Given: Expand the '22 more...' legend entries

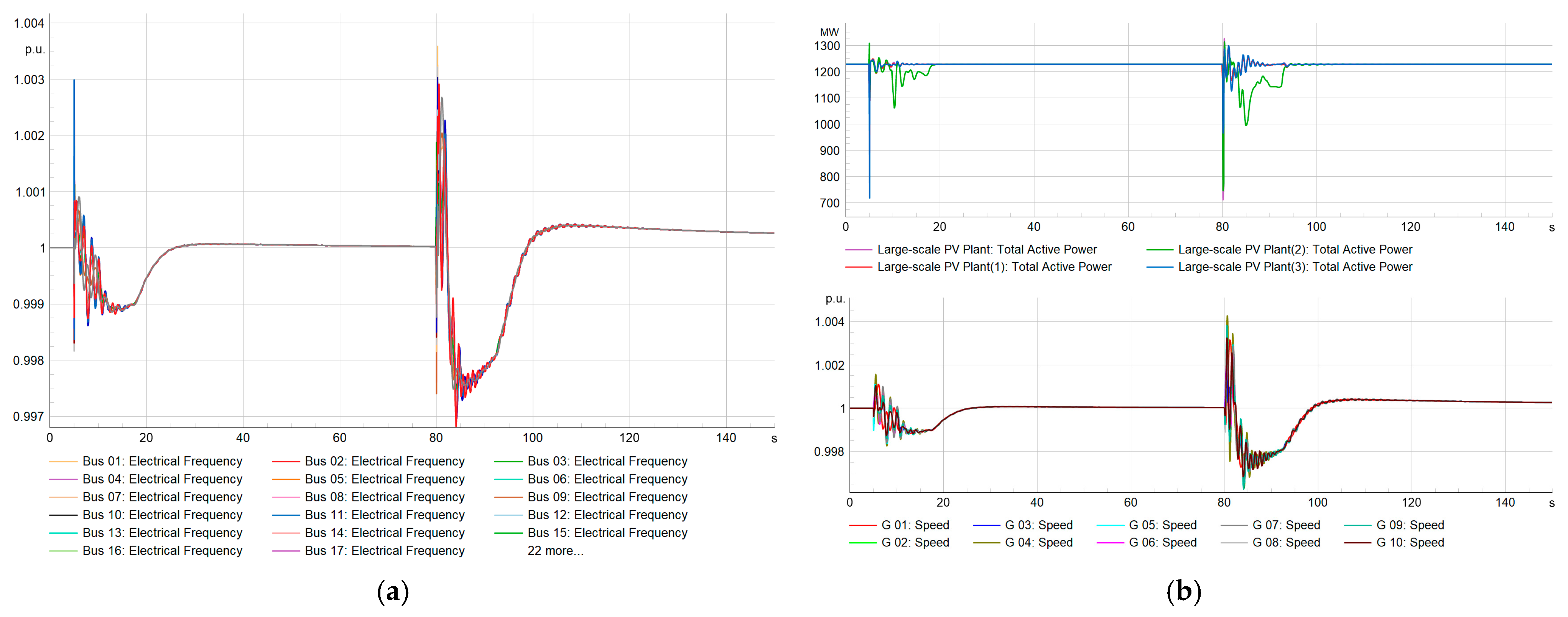Looking at the screenshot, I should pyautogui.click(x=555, y=551).
